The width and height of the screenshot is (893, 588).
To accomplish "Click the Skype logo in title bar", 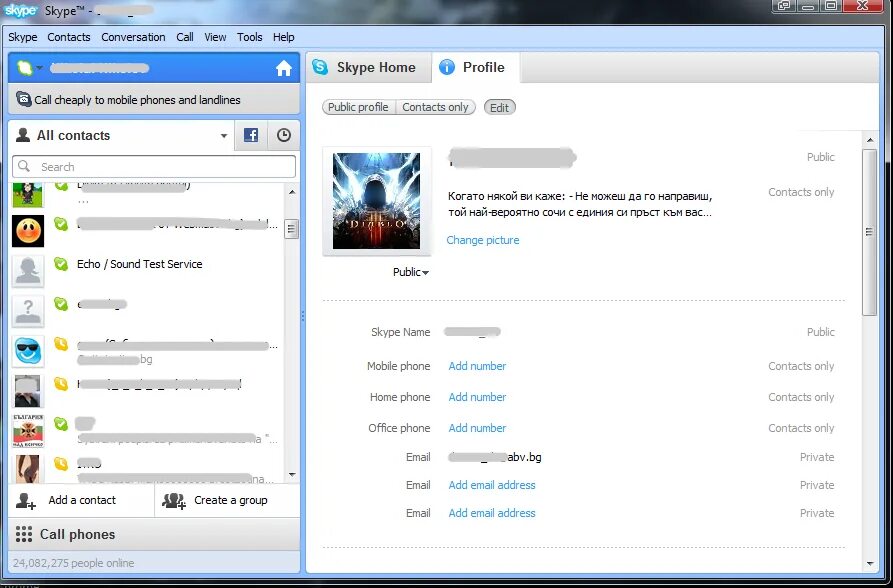I will pos(21,10).
